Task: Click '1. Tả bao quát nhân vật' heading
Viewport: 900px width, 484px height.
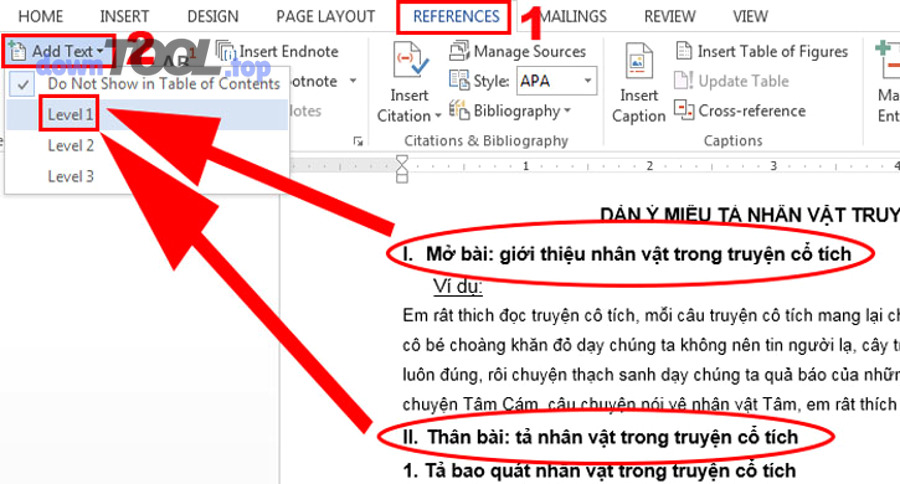Action: point(599,471)
